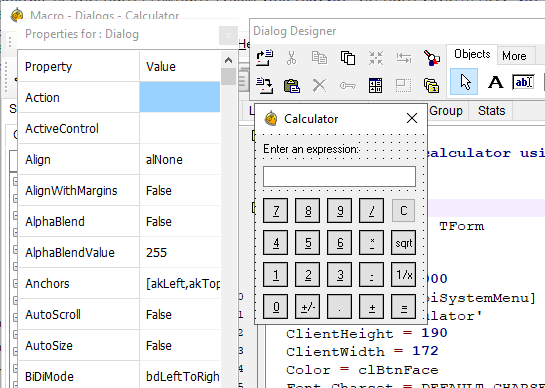Open the Group tab

coord(446,111)
